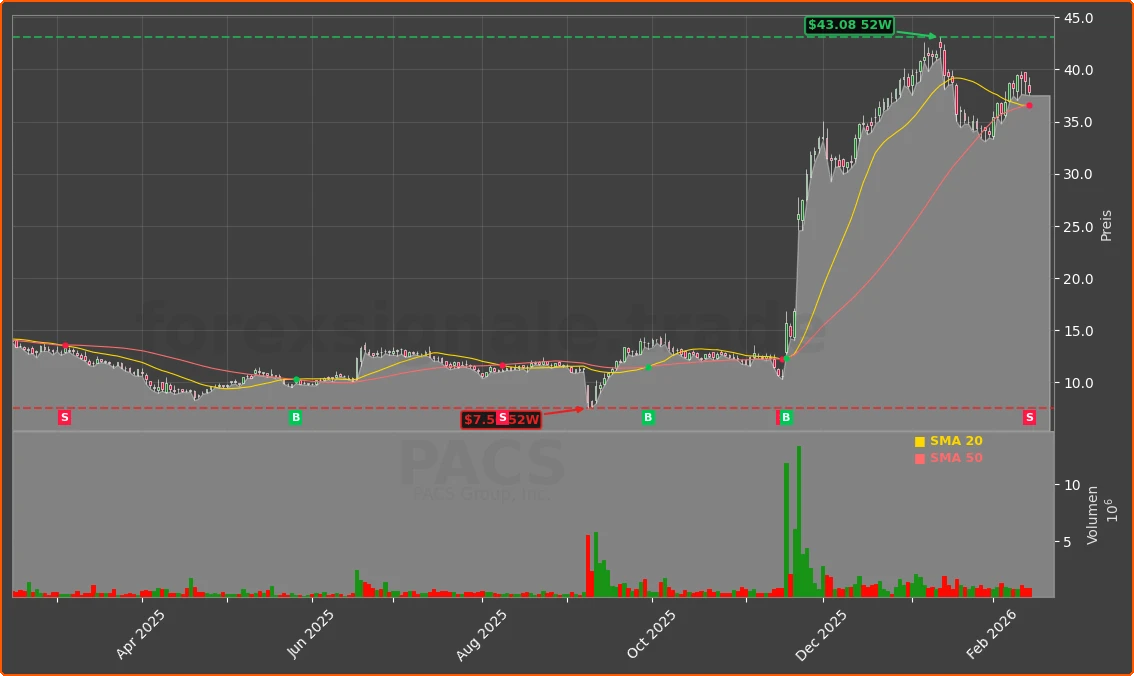Click the S sell marker at the far right
The width and height of the screenshot is (1134, 676).
[x=1028, y=417]
